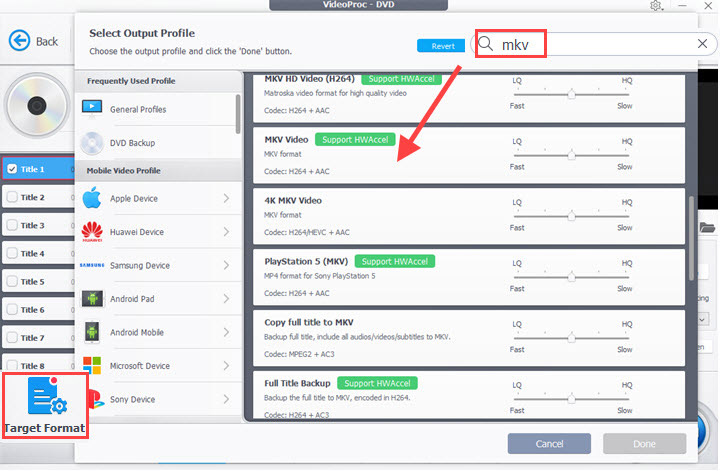720x471 pixels.
Task: Click the Back text label
Action: [47, 41]
